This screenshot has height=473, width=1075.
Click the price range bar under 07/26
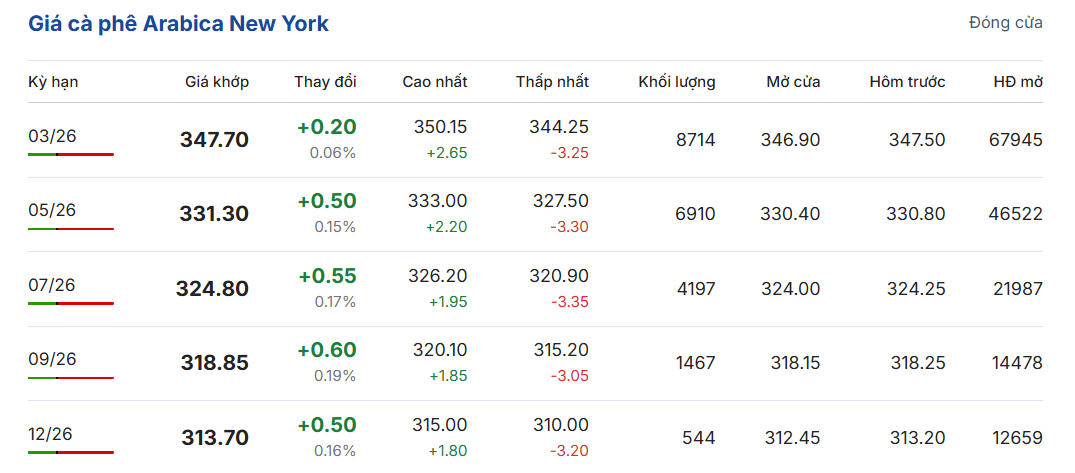pyautogui.click(x=70, y=303)
